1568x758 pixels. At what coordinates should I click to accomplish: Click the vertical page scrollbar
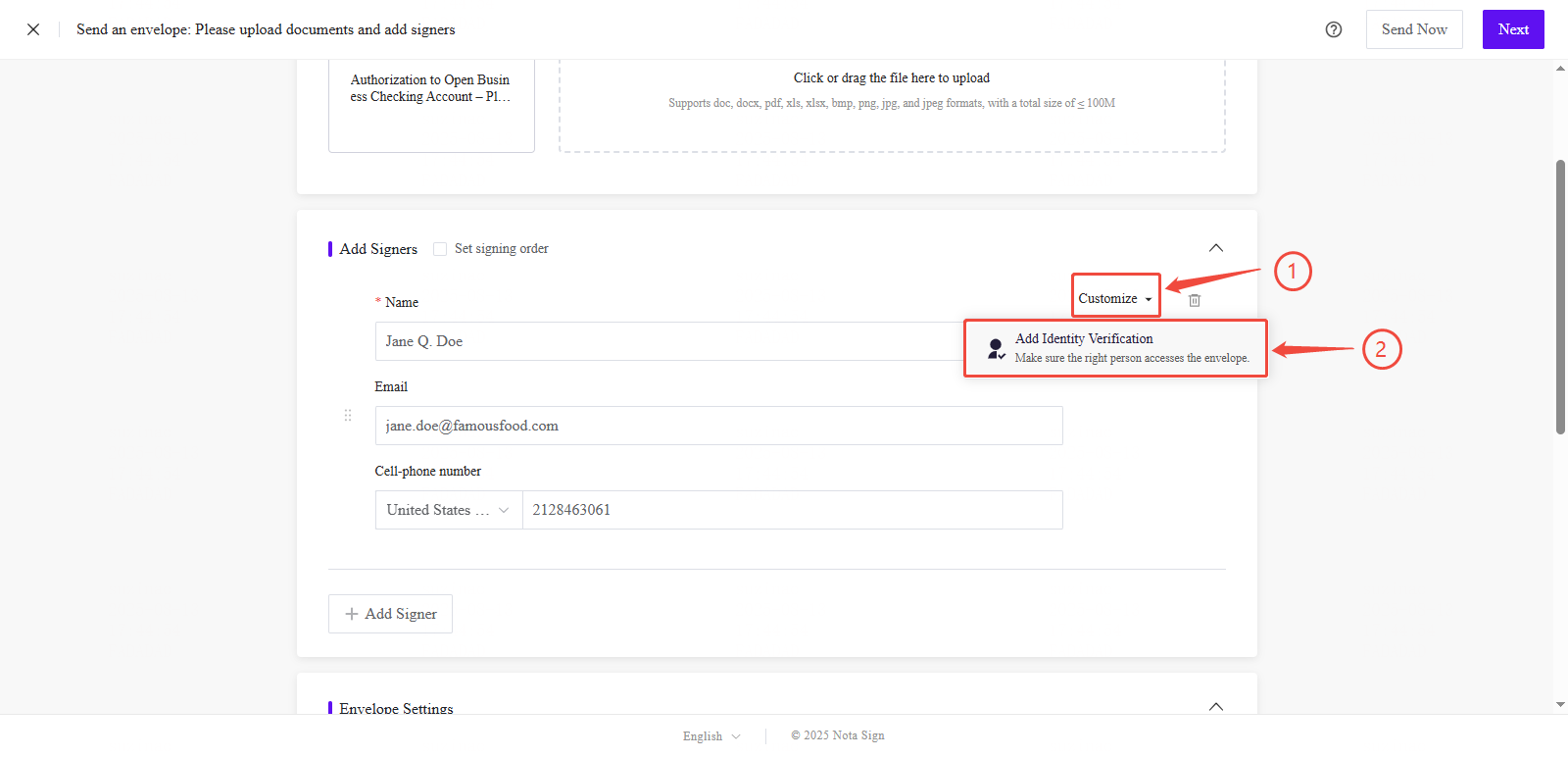[1560, 296]
